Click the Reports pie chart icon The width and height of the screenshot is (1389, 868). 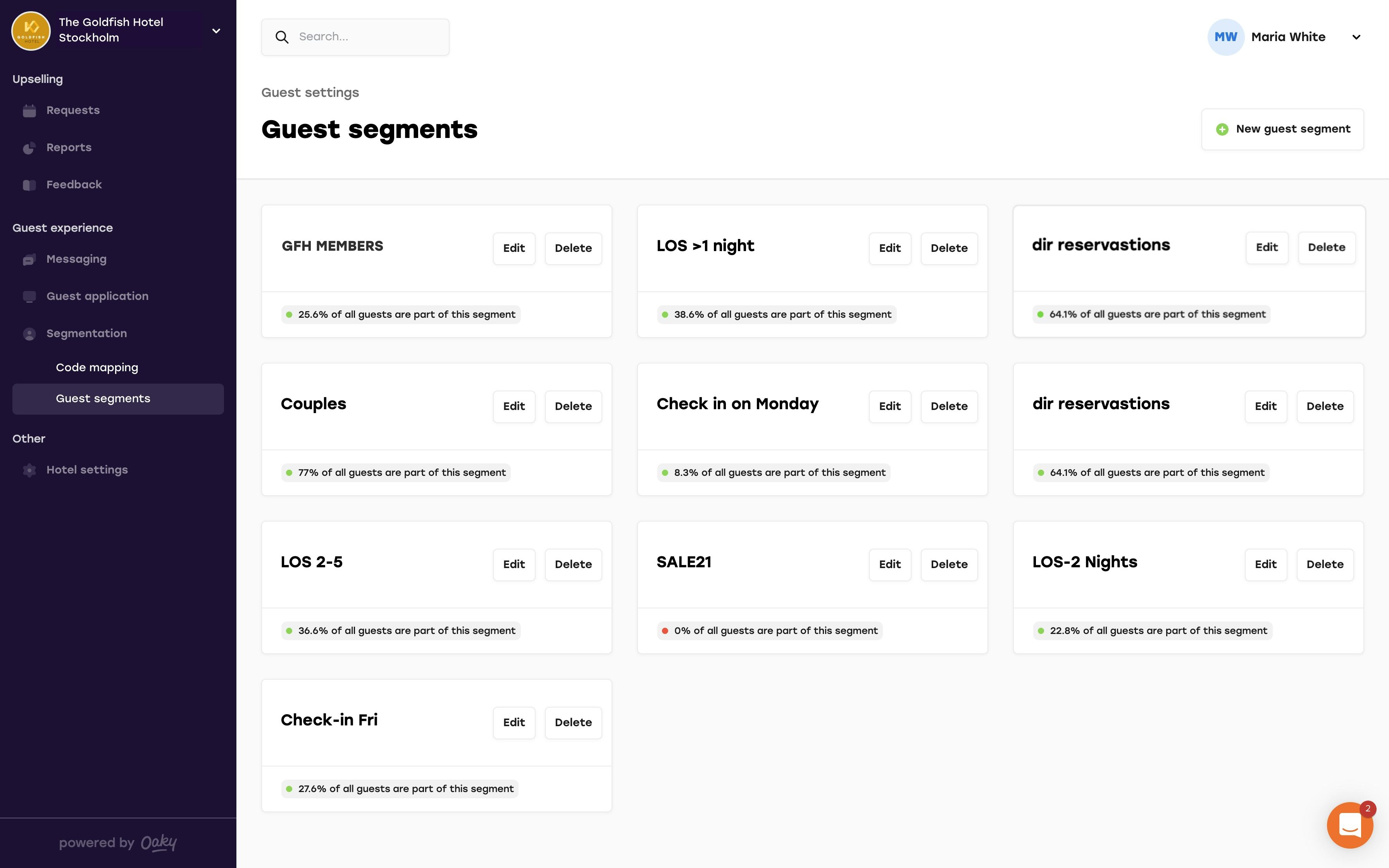(29, 148)
